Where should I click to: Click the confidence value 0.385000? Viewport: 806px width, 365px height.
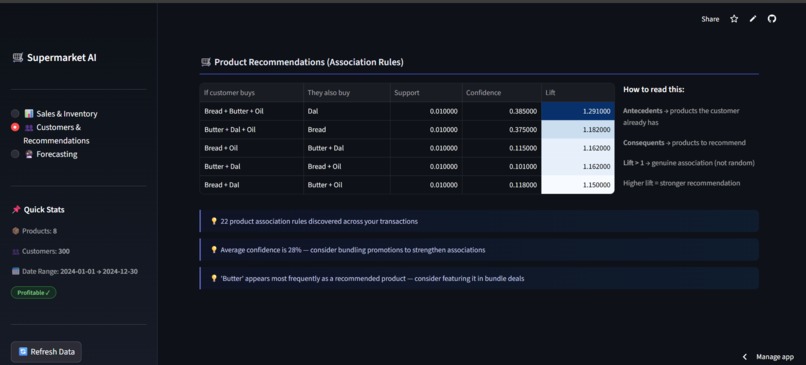coord(502,111)
